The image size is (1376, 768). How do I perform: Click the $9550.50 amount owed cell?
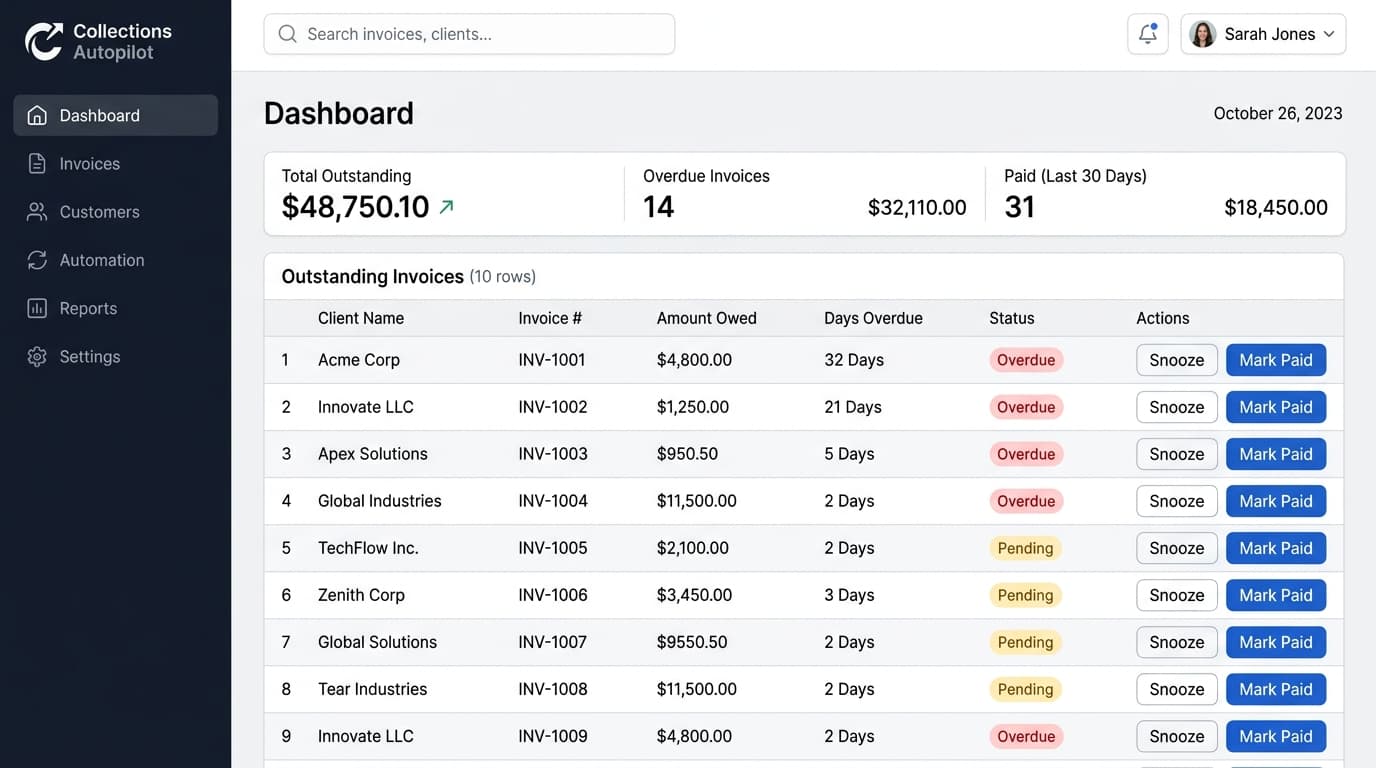click(692, 642)
